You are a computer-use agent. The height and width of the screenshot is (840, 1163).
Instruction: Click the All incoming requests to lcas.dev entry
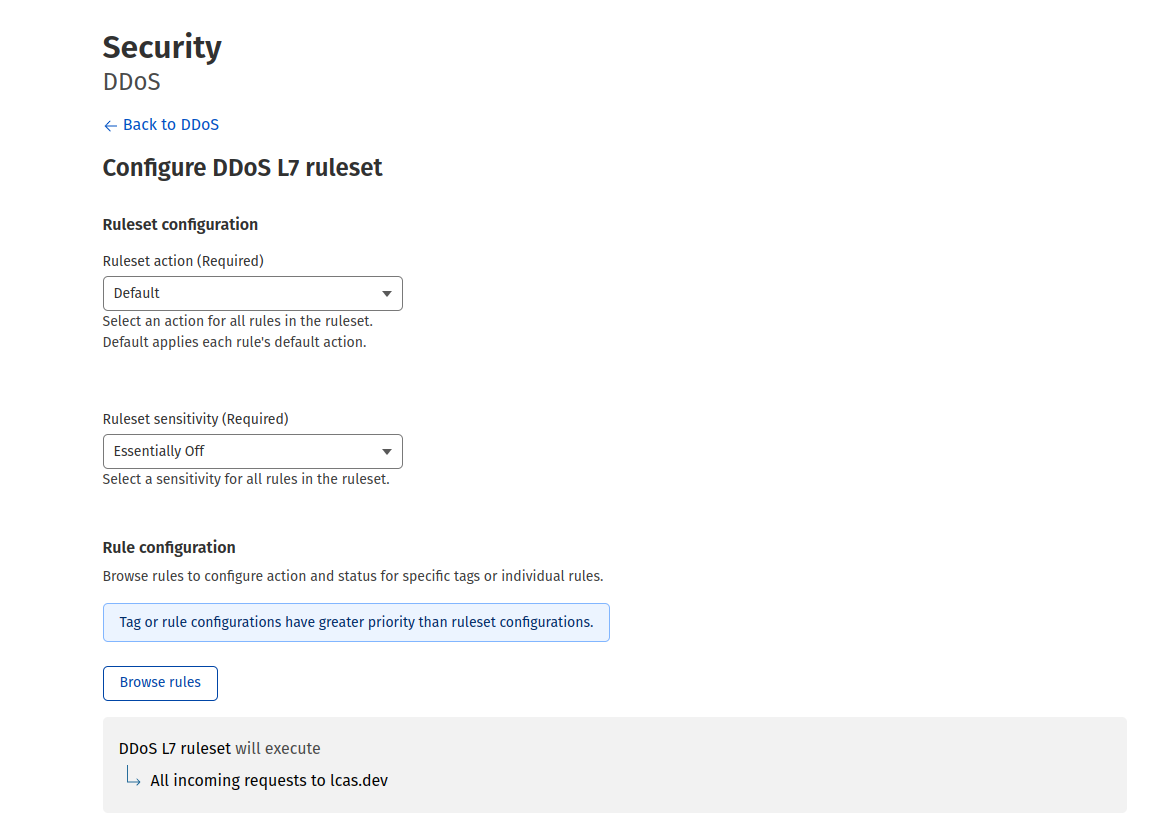tap(268, 780)
